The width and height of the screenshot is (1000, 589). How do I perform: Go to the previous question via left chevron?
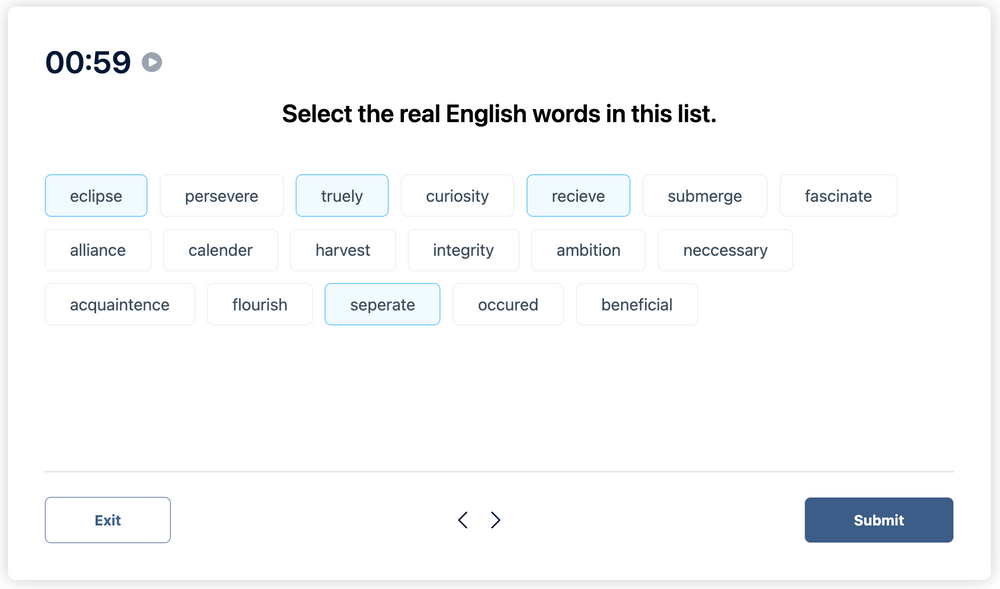[x=463, y=520]
